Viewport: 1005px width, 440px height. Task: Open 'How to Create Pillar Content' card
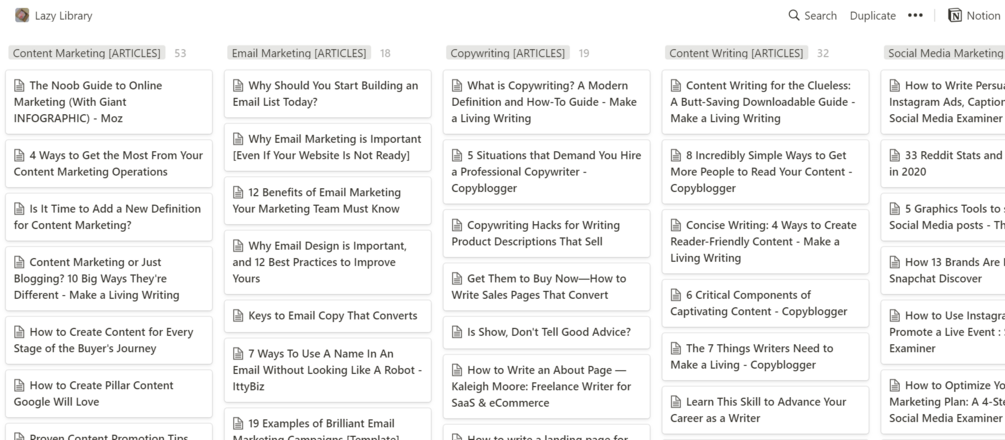click(108, 393)
